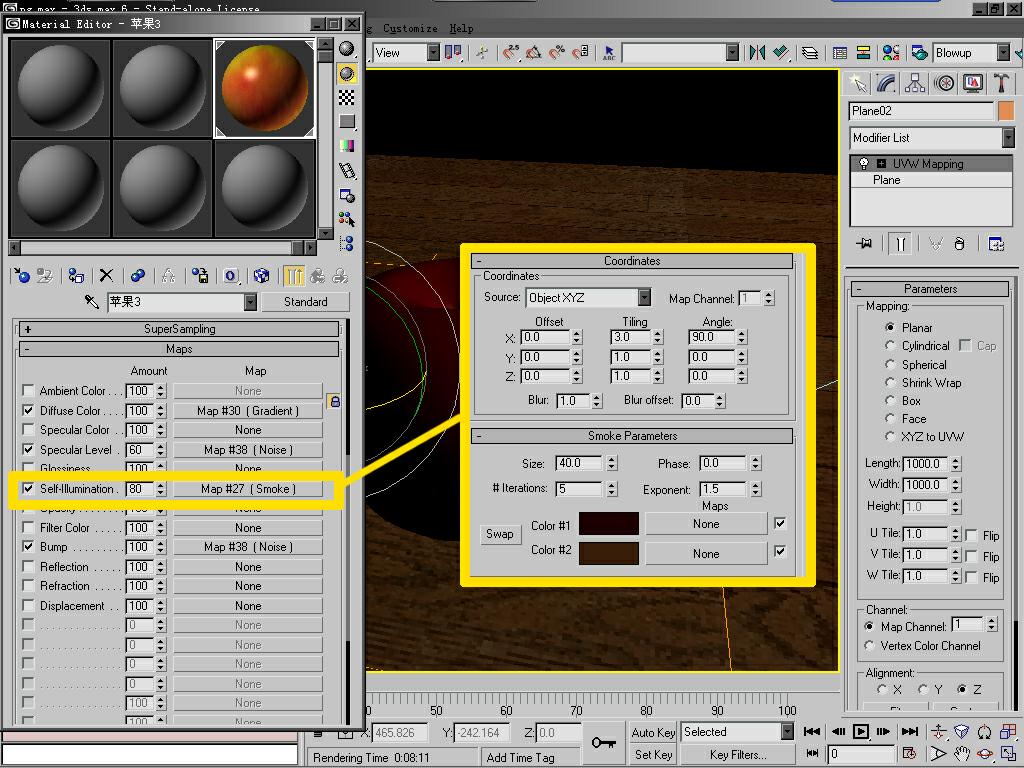Screen dimensions: 1024x768
Task: Open the Utilities command panel tab
Action: (1000, 84)
